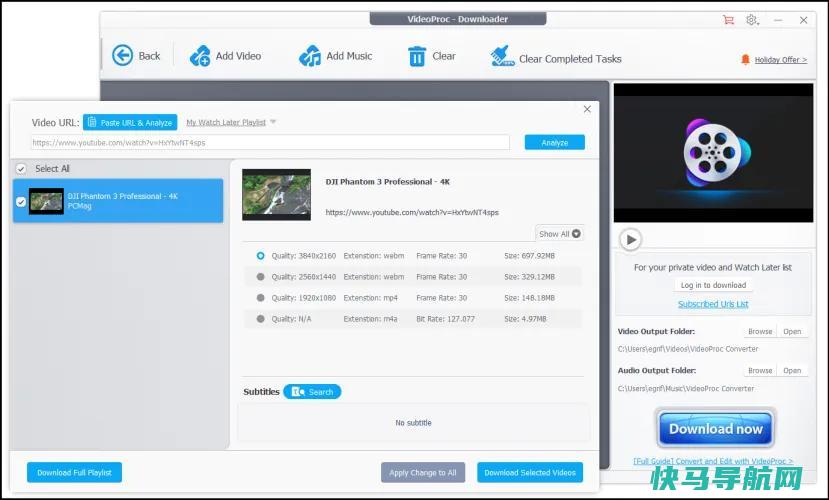This screenshot has height=500, width=829.
Task: Click the VideoProc preview player screen
Action: (x=713, y=153)
